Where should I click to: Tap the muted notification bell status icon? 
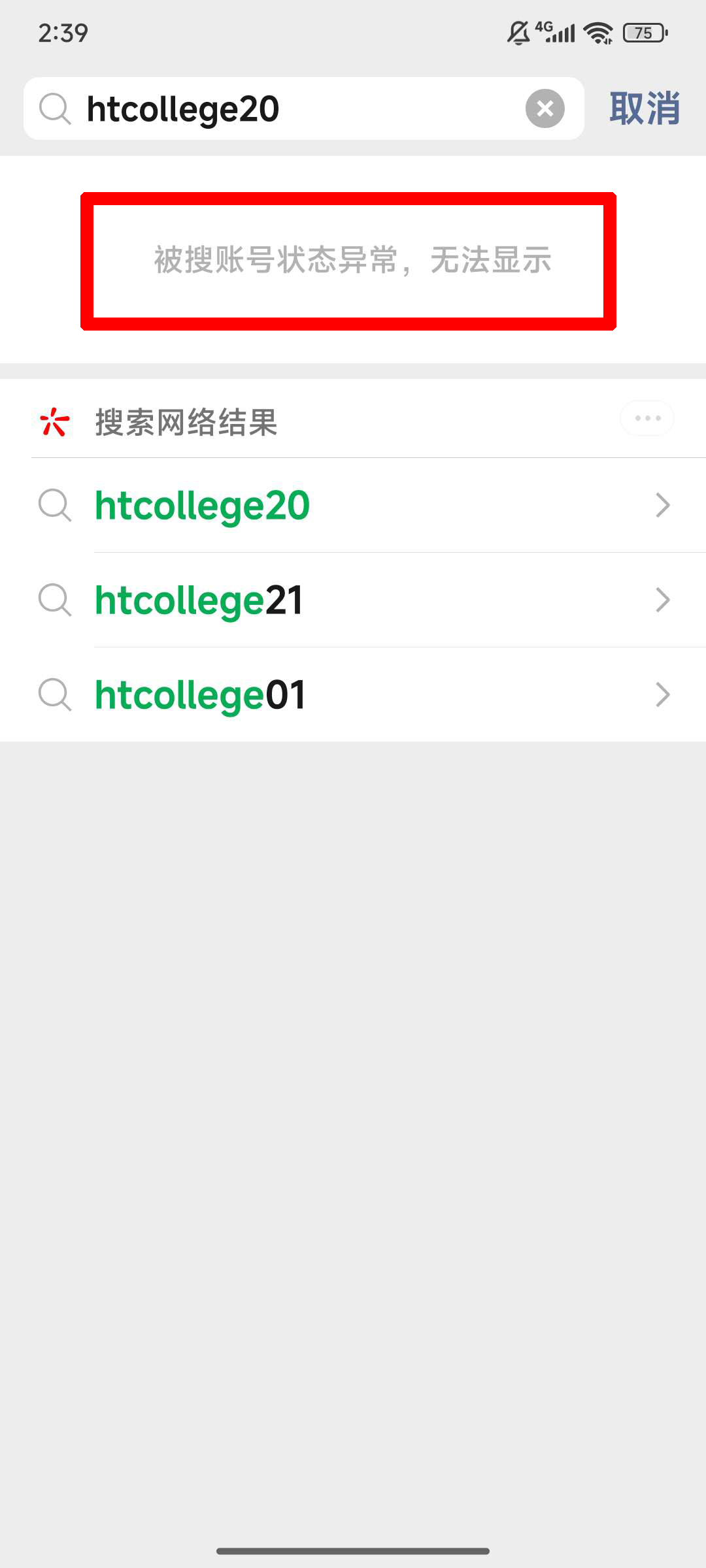tap(518, 33)
